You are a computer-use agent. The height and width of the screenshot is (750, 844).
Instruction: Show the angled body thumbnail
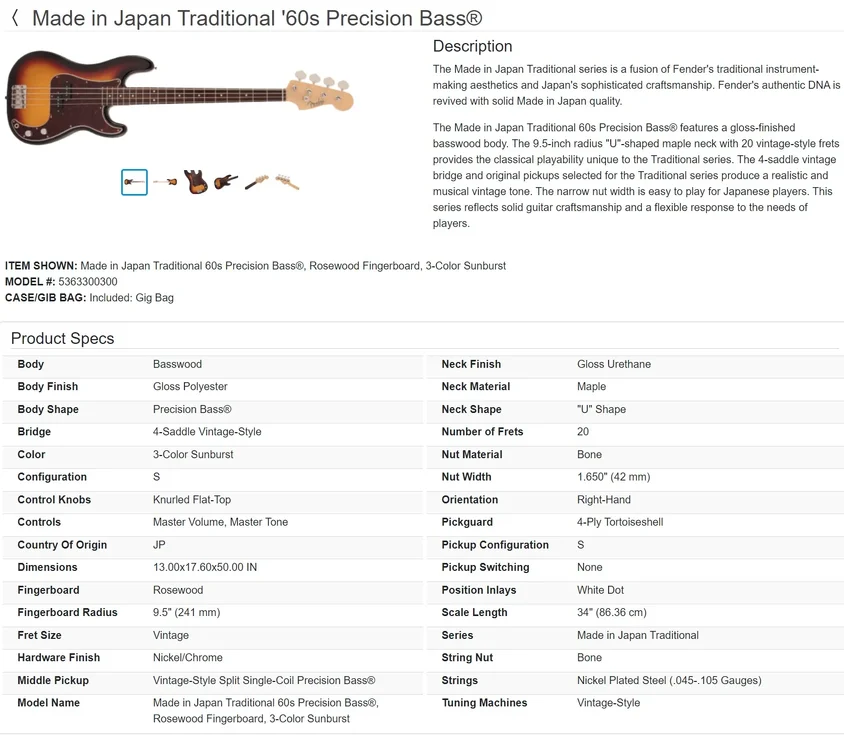coord(226,181)
